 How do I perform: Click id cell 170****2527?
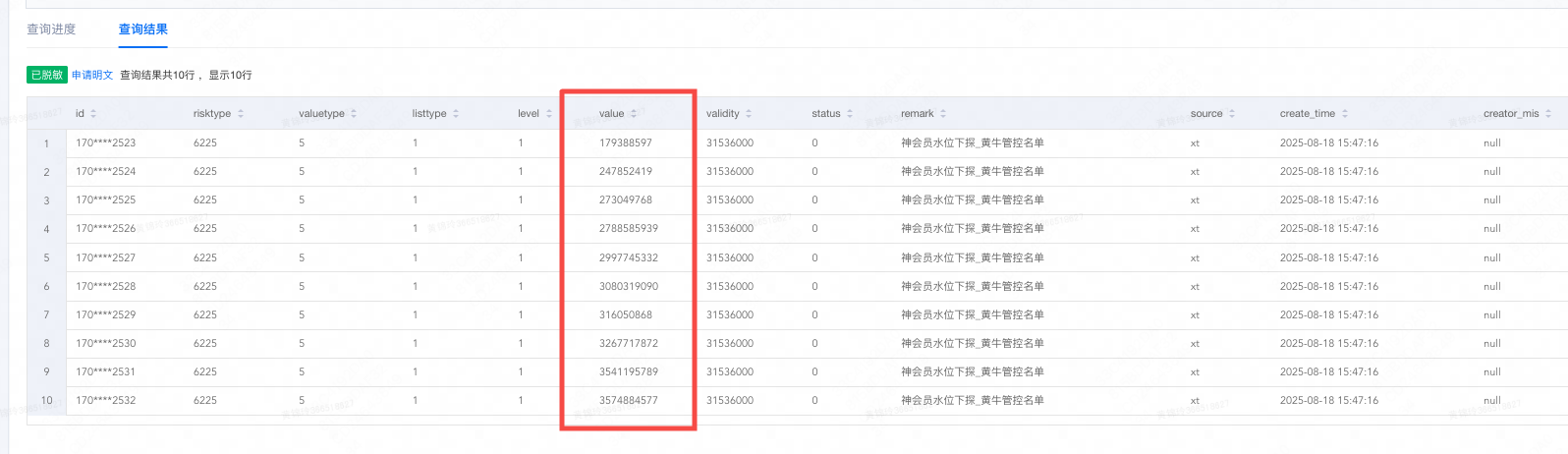click(x=106, y=257)
